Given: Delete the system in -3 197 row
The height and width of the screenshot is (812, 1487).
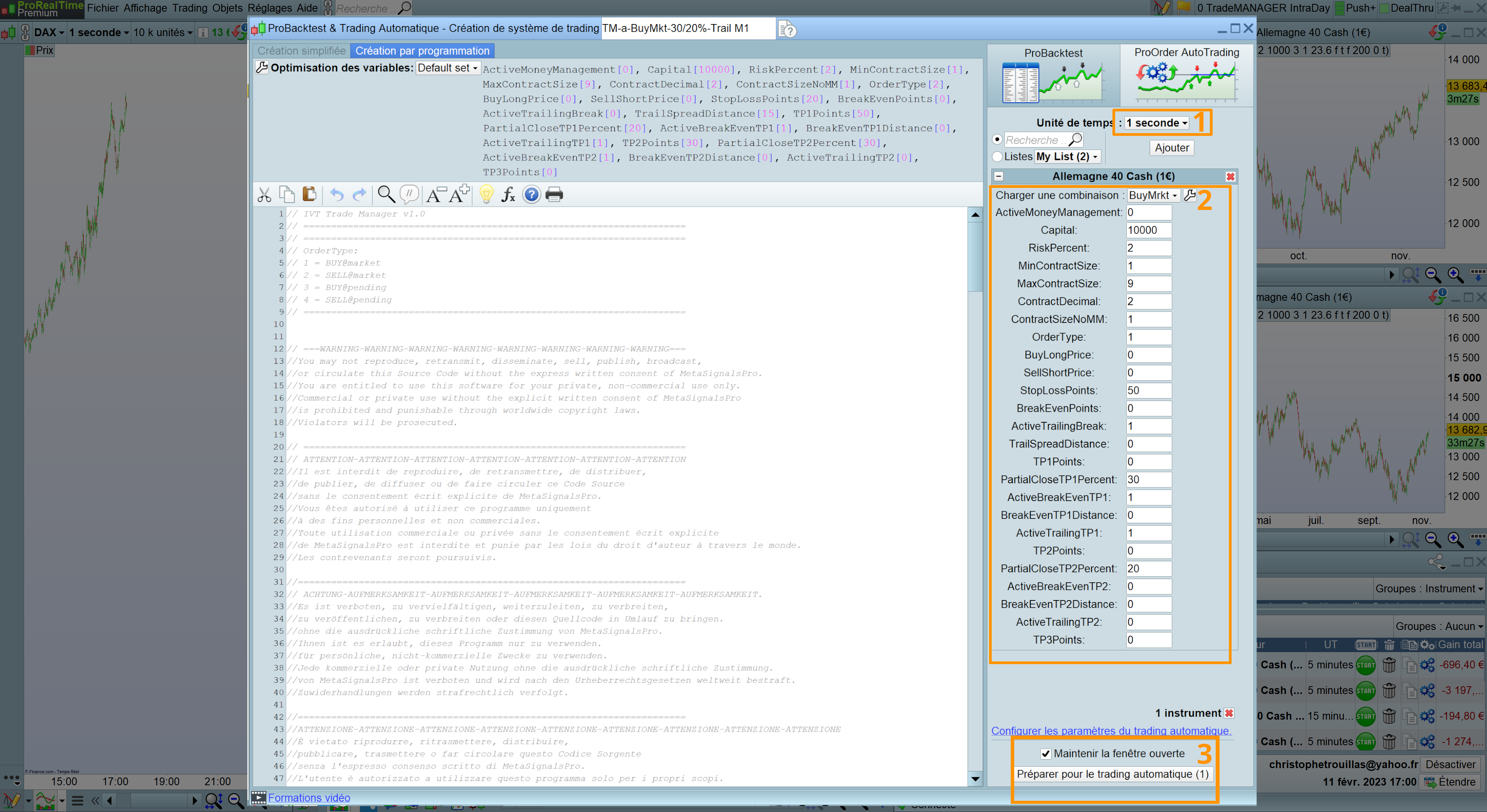Looking at the screenshot, I should pos(1389,691).
